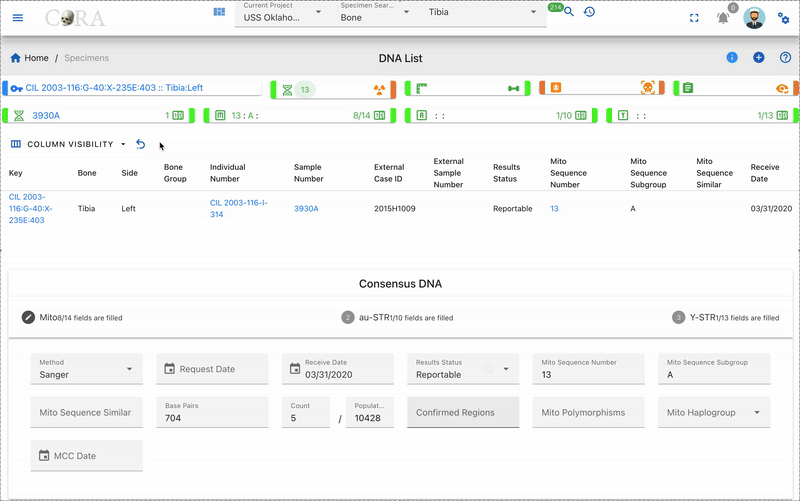This screenshot has width=800, height=501.
Task: Click the Mito Sequence Similar field
Action: [x=87, y=412]
